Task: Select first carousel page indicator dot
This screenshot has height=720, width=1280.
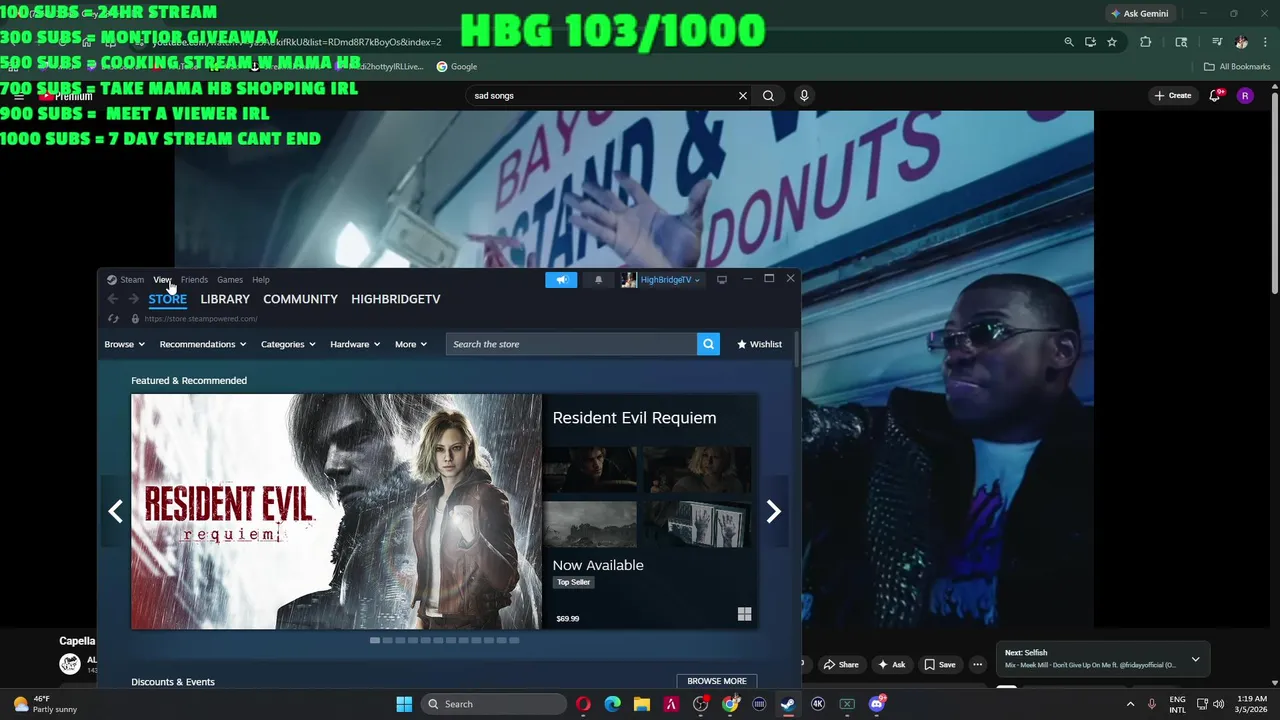Action: pyautogui.click(x=375, y=640)
